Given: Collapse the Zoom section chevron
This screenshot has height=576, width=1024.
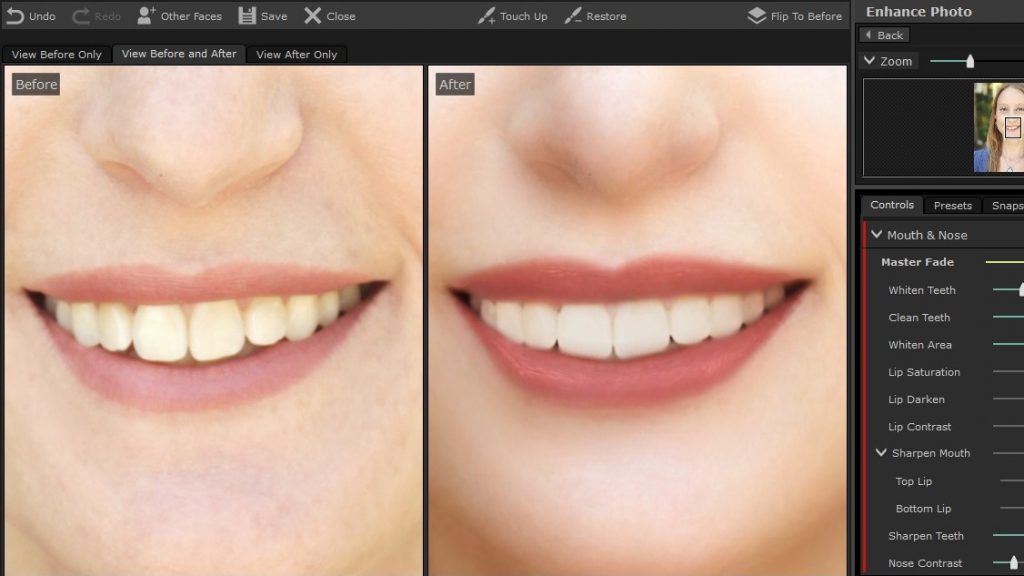Looking at the screenshot, I should coord(869,61).
